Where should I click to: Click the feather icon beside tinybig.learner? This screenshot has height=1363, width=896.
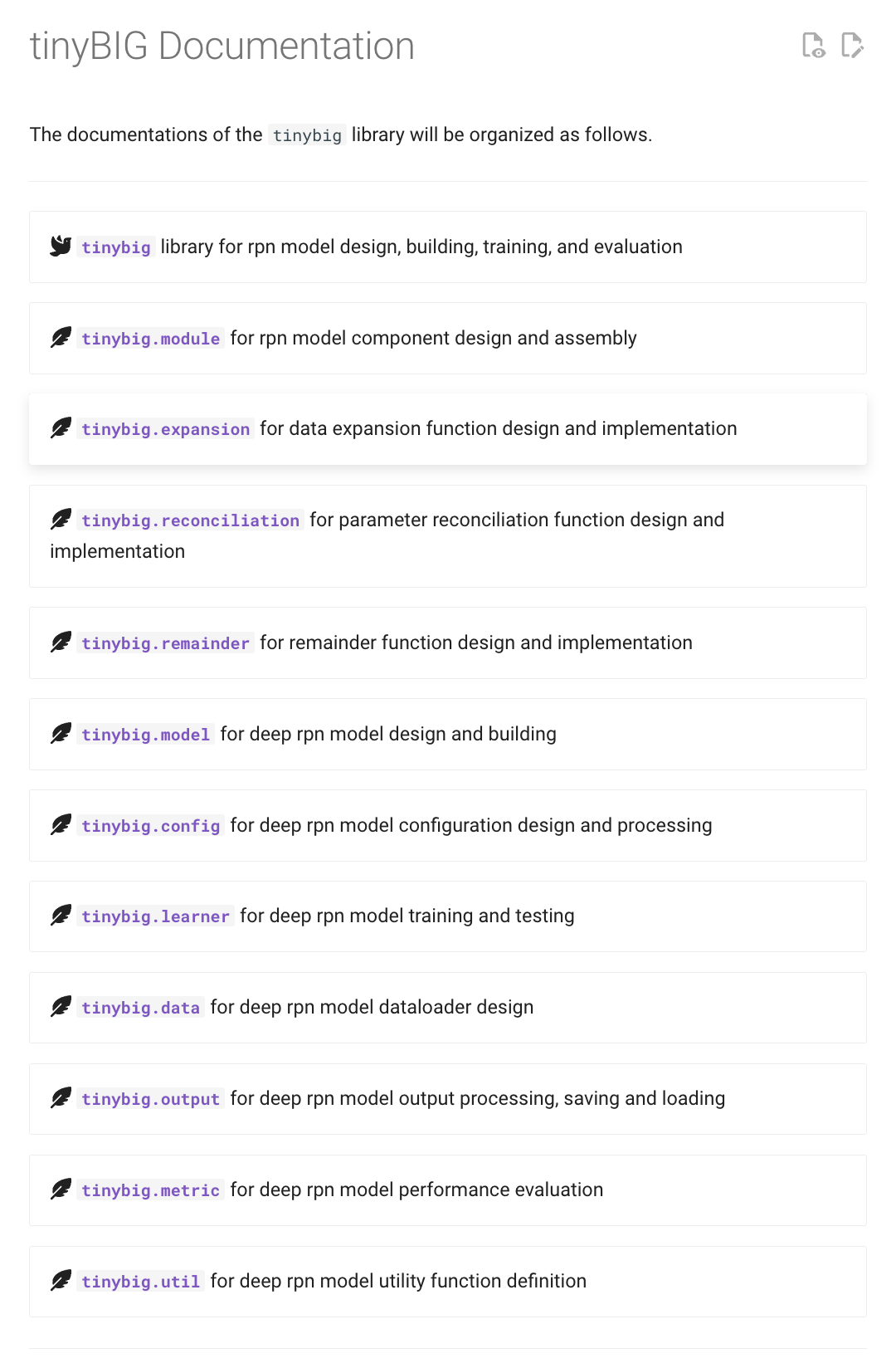[x=61, y=916]
